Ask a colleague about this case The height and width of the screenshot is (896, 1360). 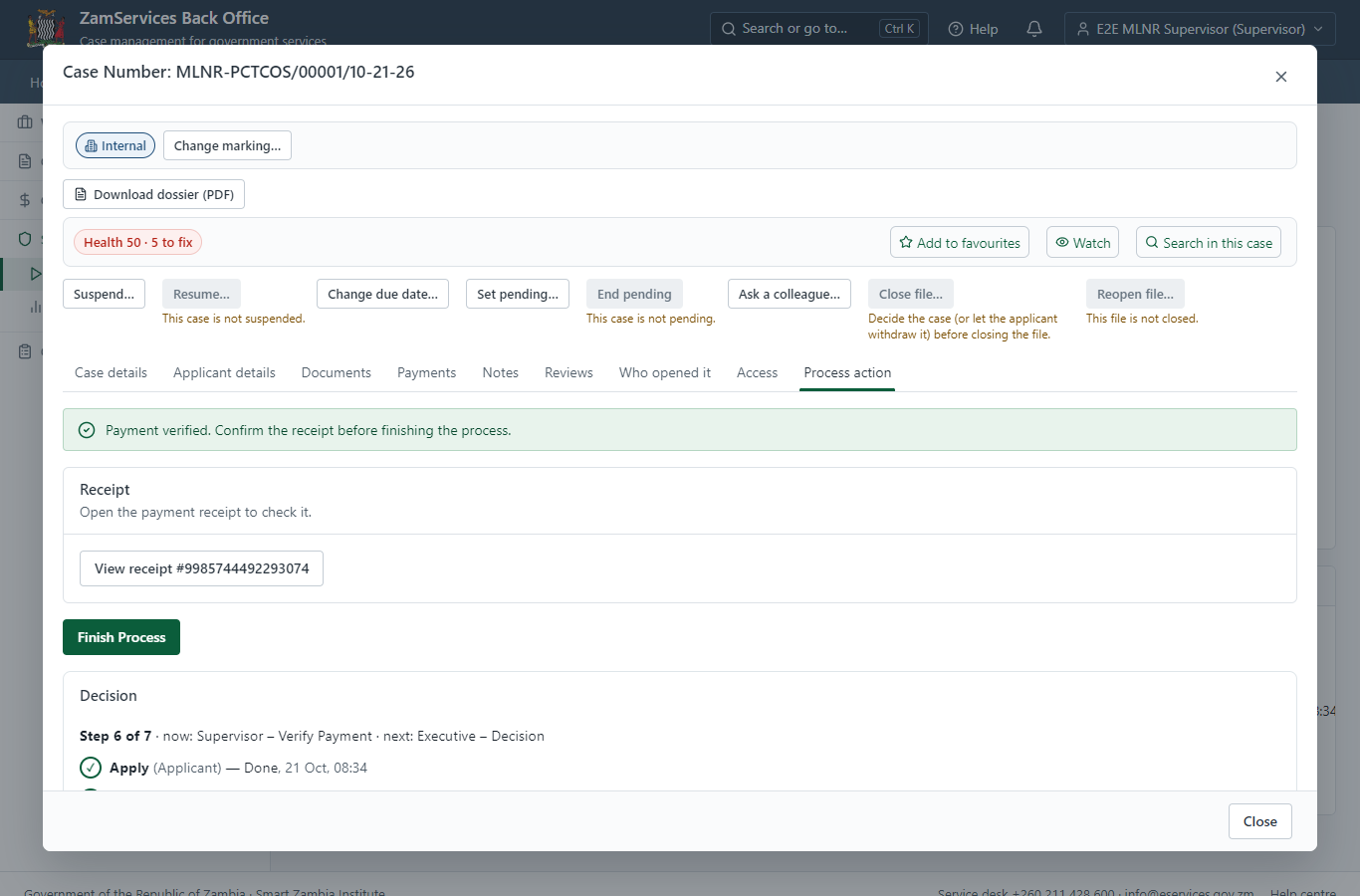[x=790, y=294]
